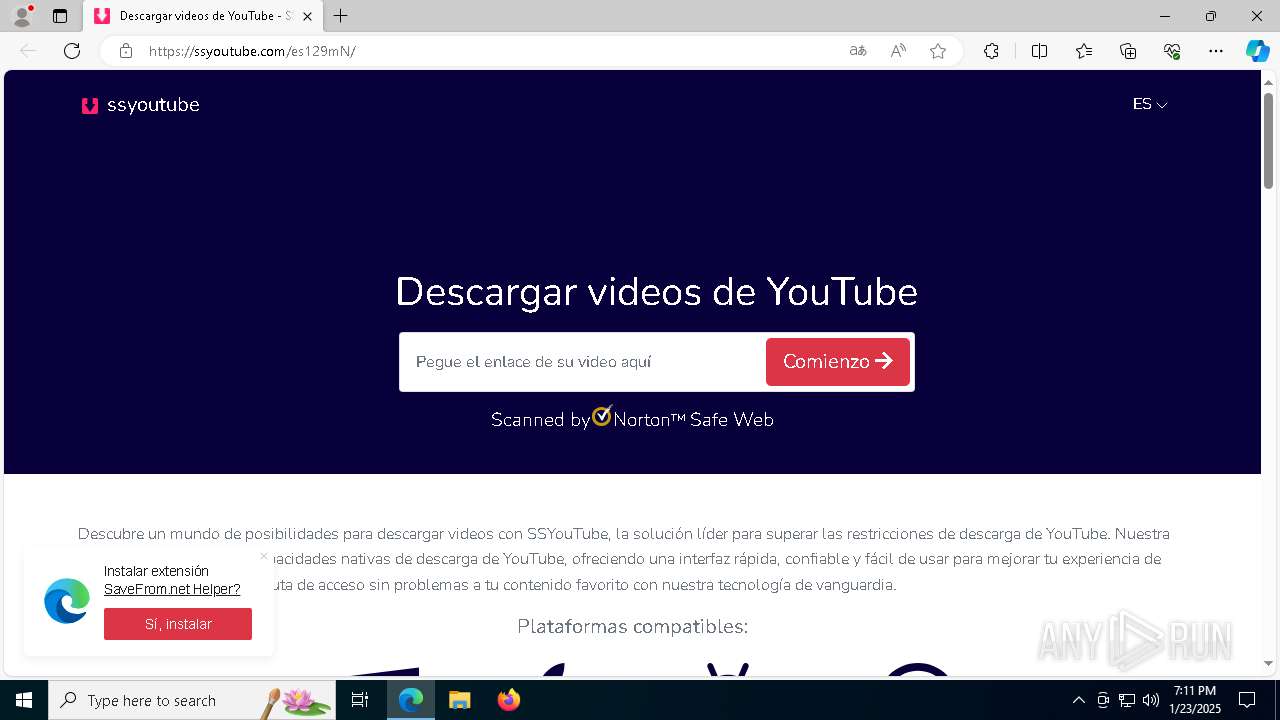The image size is (1280, 720).
Task: Open the Favorites list icon
Action: (x=1084, y=51)
